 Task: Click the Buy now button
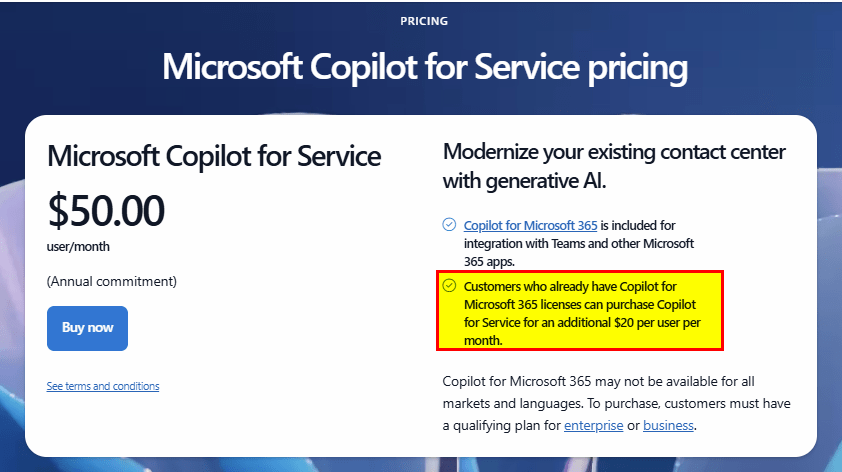coord(87,328)
